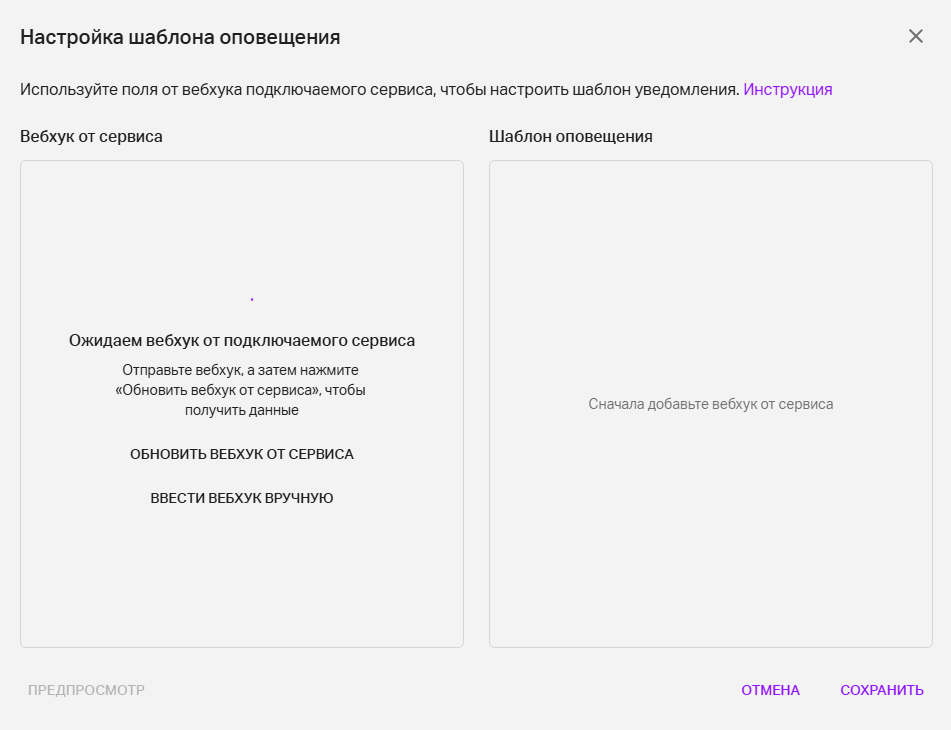Cancel with the ОТМЕНА button
Viewport: 951px width, 730px height.
tap(770, 690)
